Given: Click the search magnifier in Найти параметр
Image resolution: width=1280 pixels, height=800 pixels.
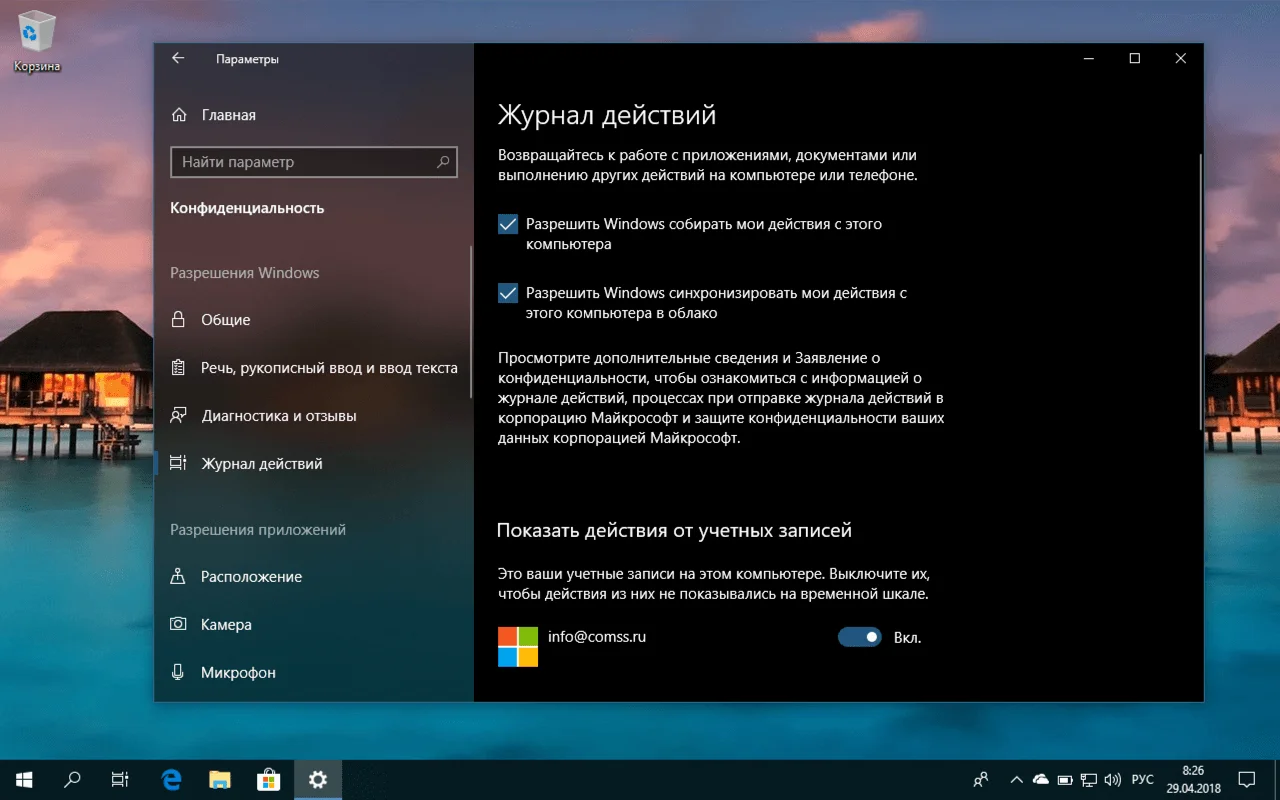Looking at the screenshot, I should 443,162.
